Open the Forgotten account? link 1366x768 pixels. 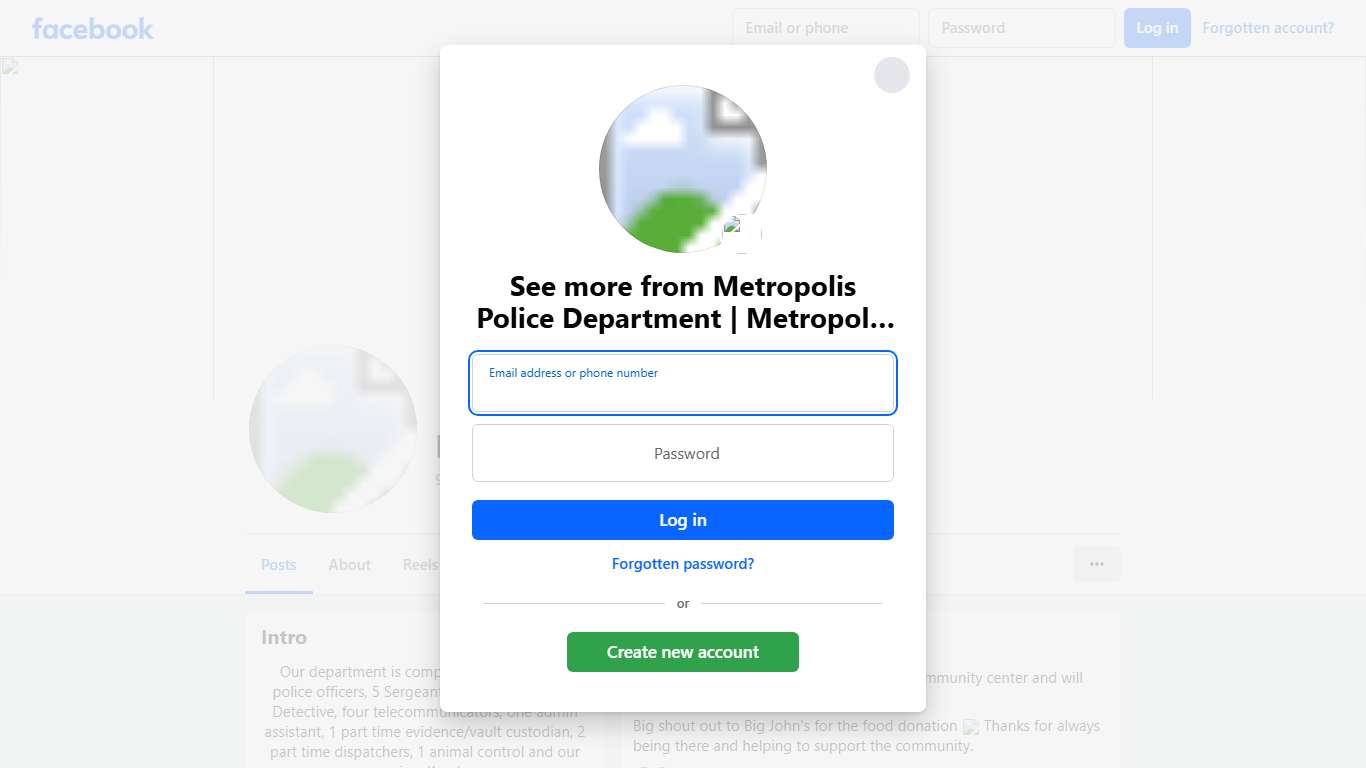pyautogui.click(x=1268, y=28)
